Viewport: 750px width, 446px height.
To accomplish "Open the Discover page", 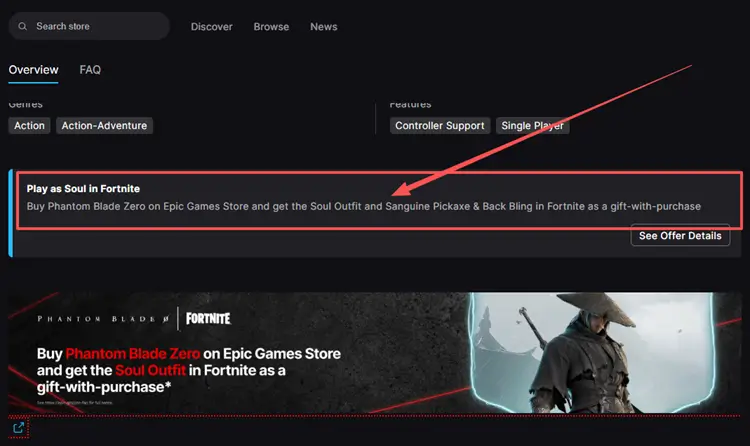I will tap(211, 27).
